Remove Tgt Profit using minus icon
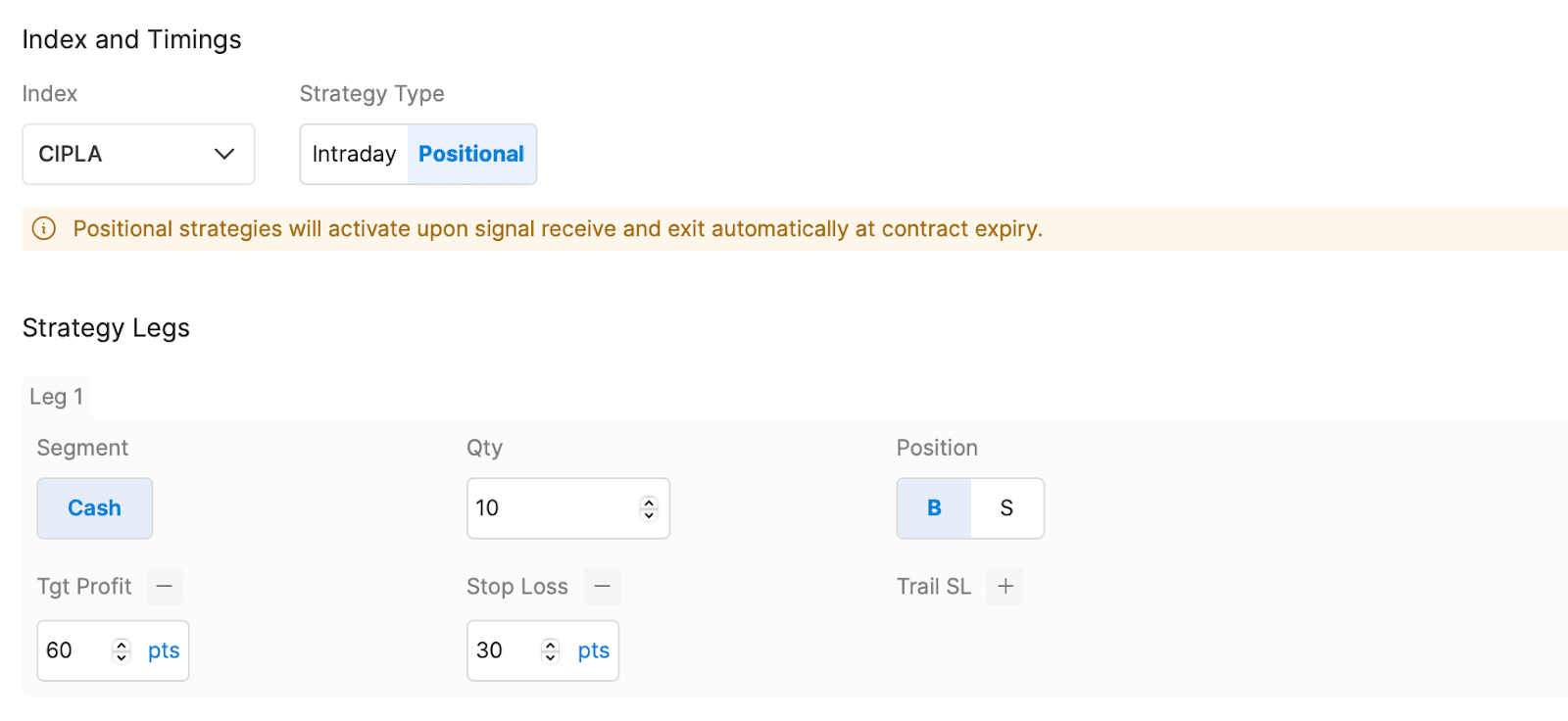 click(x=165, y=587)
